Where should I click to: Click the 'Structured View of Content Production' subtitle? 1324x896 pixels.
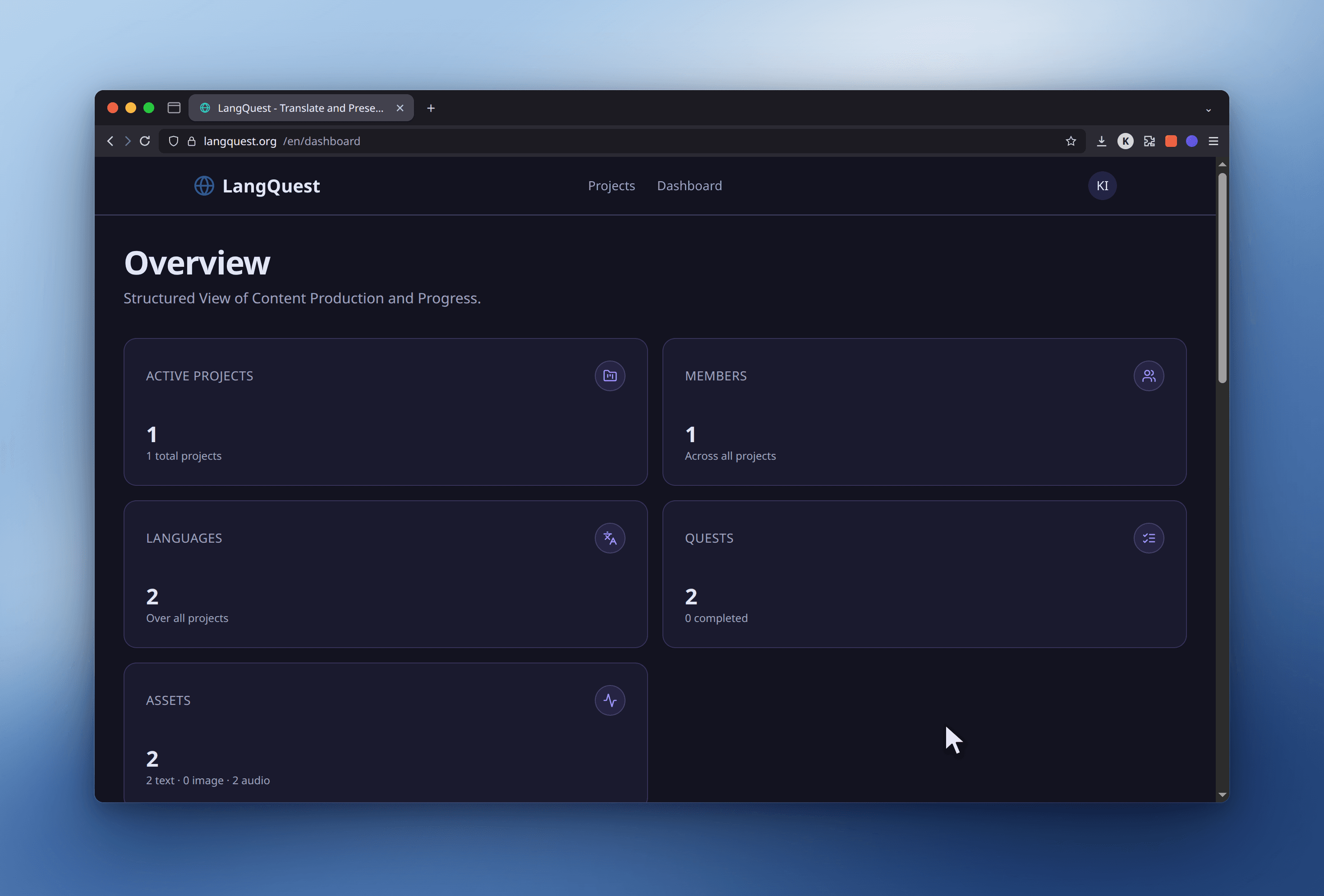click(302, 298)
